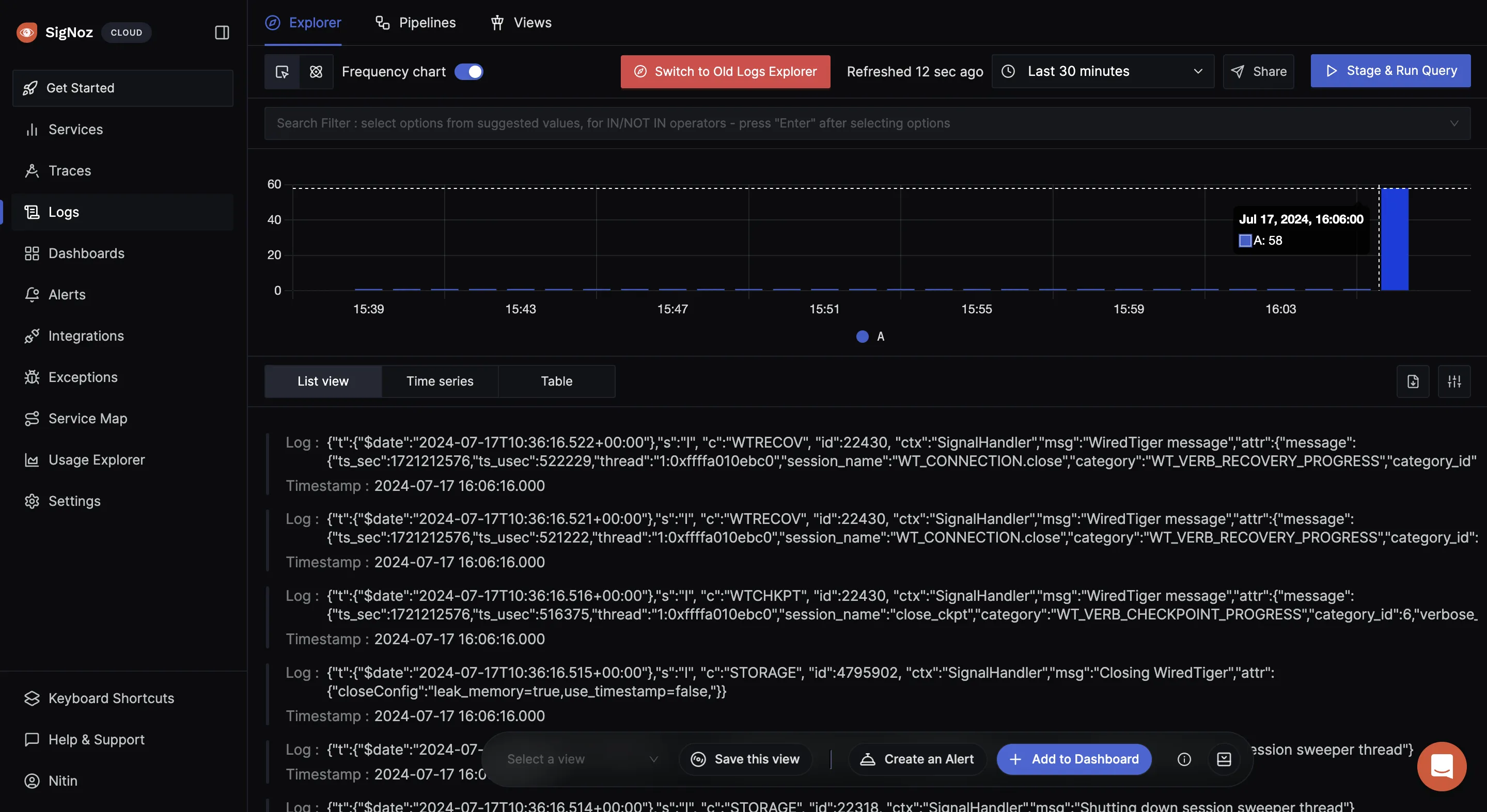Open Help & Support
Screen dimensions: 1487x812
tap(123, 739)
